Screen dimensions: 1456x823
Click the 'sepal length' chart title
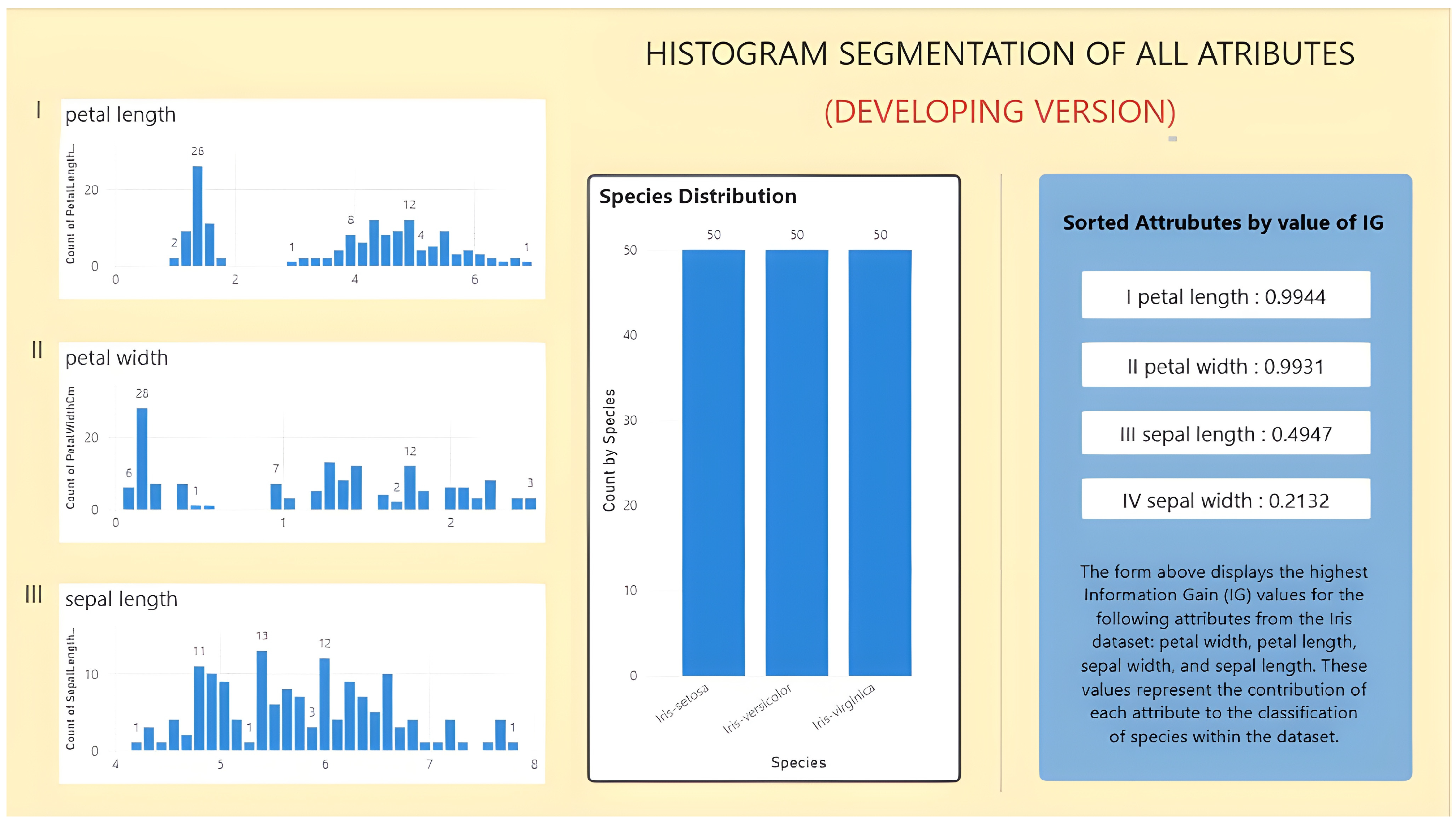121,599
